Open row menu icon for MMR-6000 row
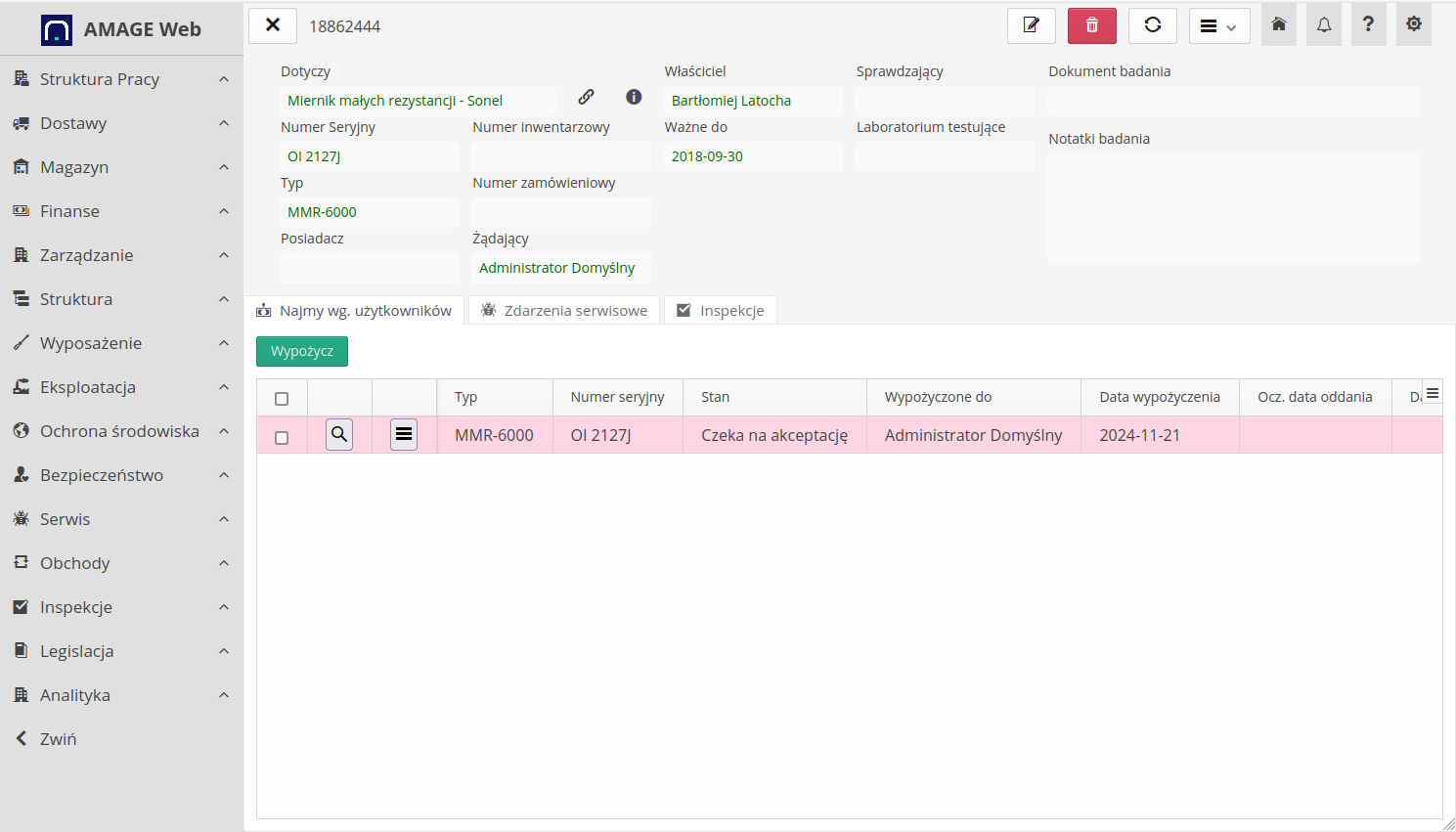The width and height of the screenshot is (1456, 832). [x=404, y=434]
